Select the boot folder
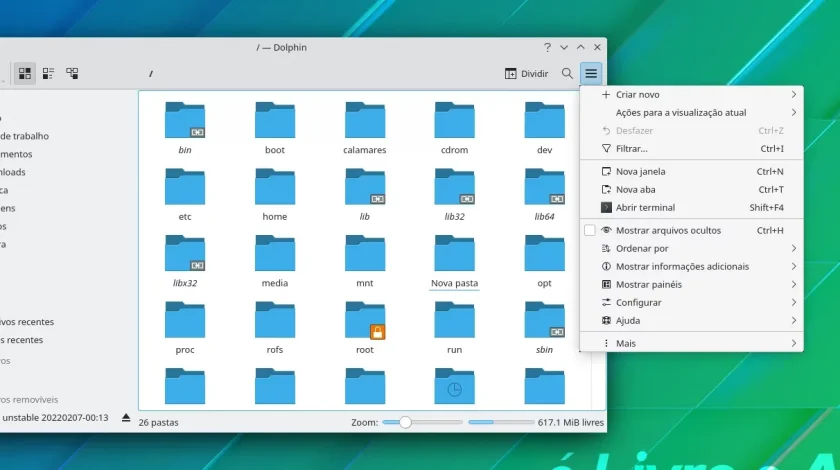Screen dimensions: 840x470 pos(275,128)
